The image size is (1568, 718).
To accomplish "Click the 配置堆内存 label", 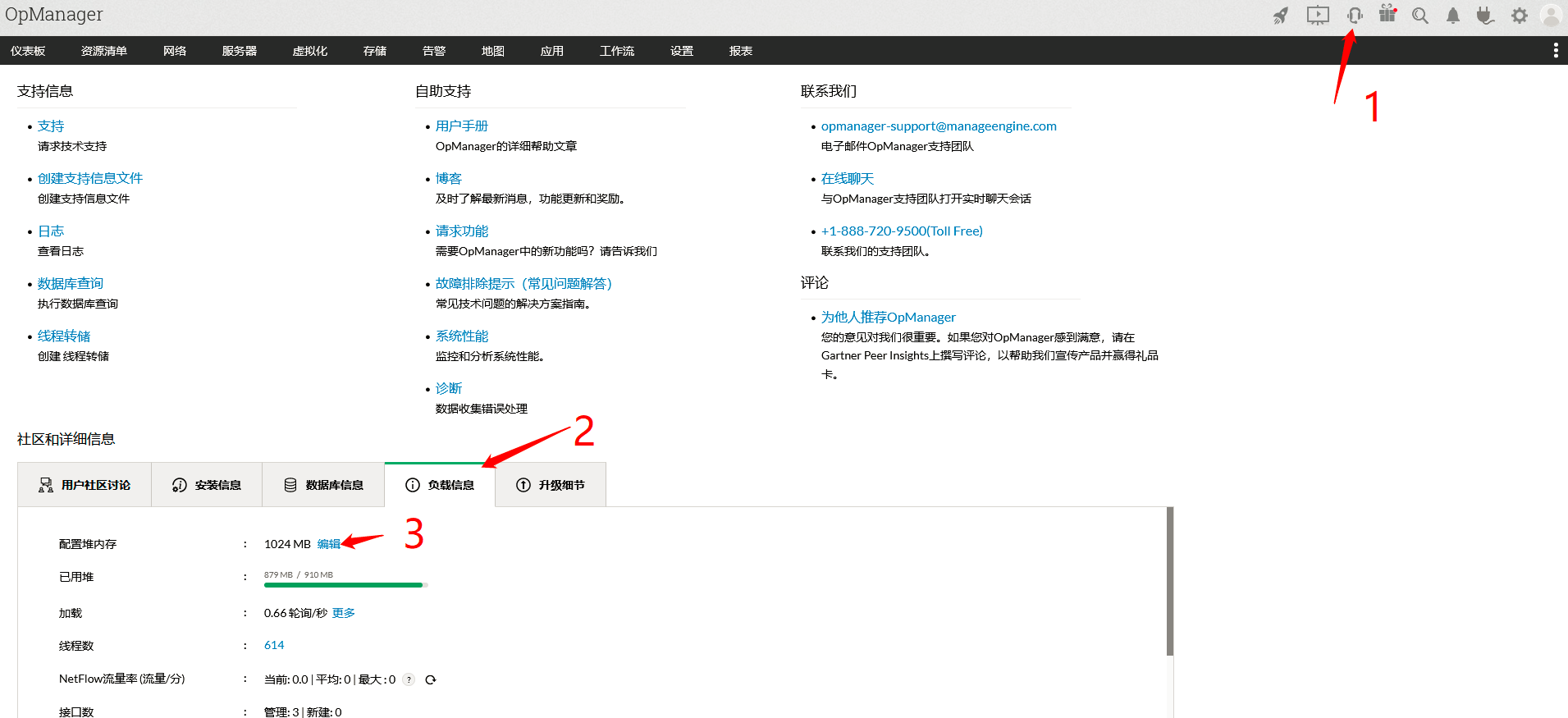I will [x=88, y=544].
